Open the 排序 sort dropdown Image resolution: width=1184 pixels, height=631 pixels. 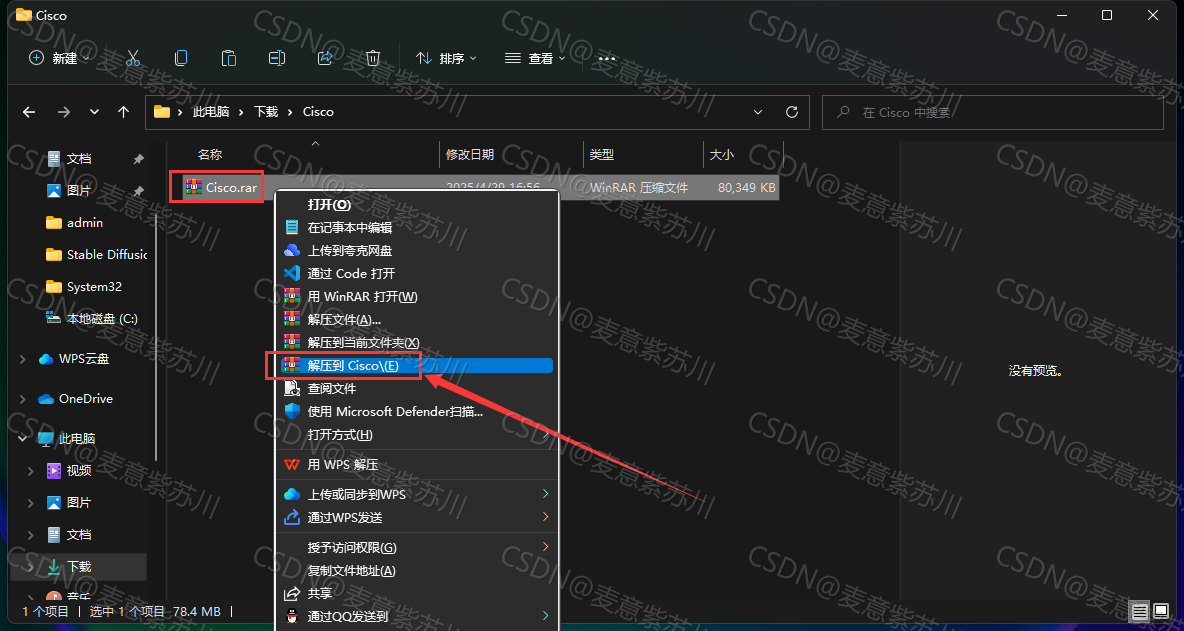447,58
